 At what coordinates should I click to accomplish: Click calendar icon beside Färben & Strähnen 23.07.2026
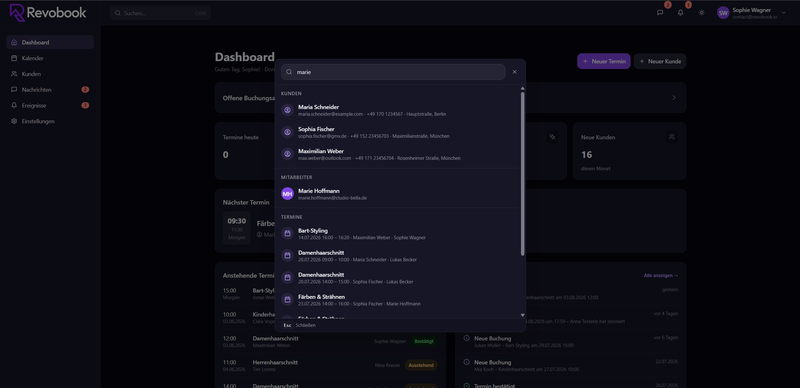point(287,300)
